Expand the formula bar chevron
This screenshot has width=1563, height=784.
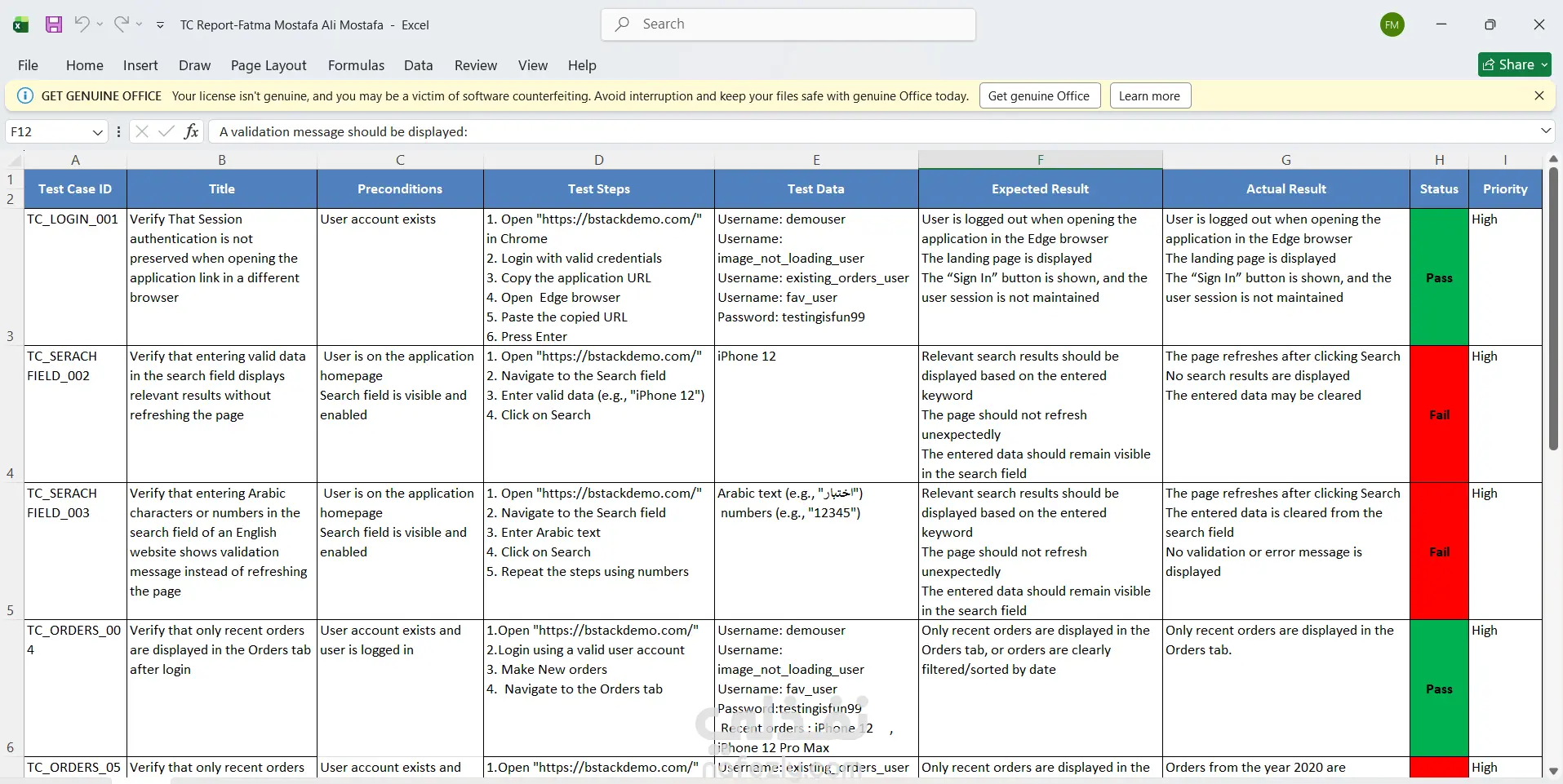point(1546,131)
